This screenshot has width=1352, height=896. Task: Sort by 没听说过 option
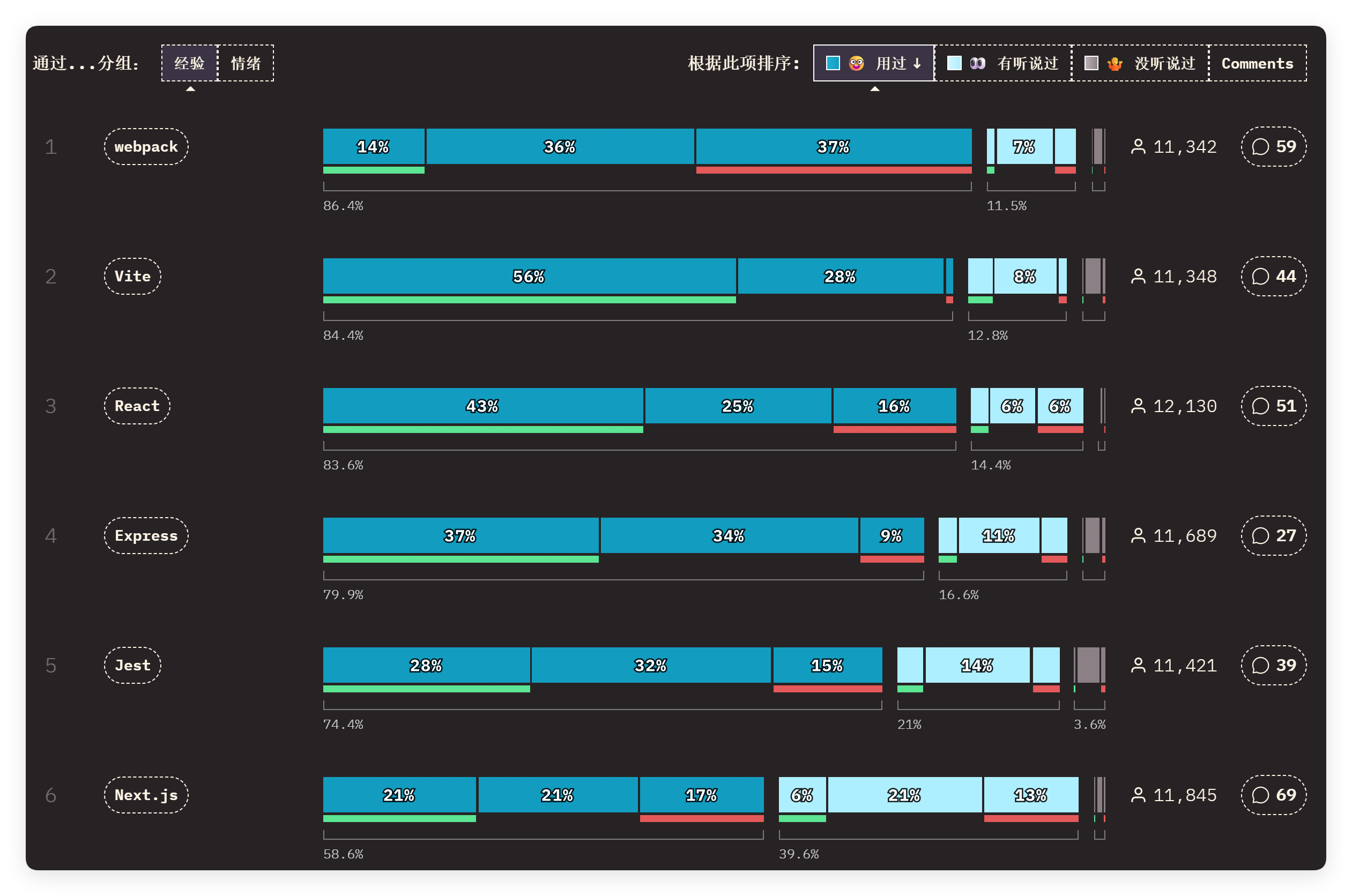[x=1140, y=63]
